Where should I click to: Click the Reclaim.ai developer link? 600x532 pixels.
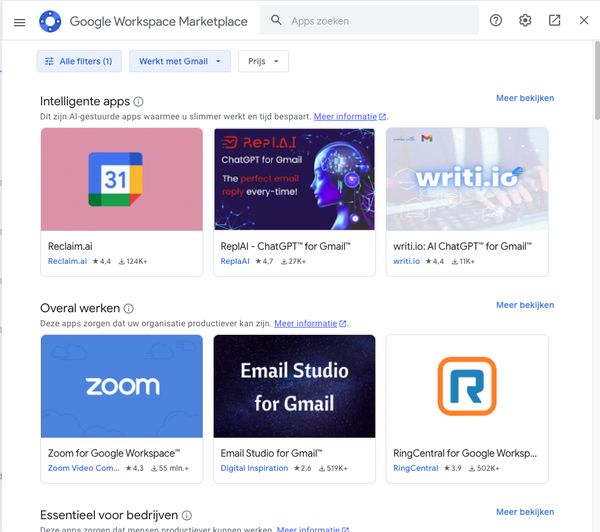[67, 261]
